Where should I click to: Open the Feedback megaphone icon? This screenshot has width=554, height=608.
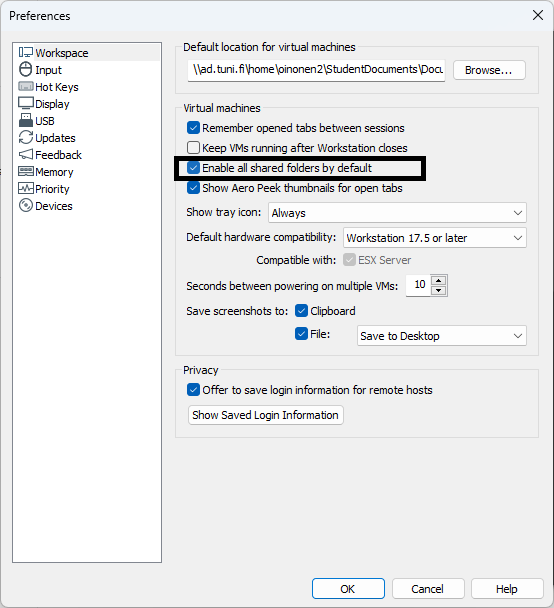point(26,154)
